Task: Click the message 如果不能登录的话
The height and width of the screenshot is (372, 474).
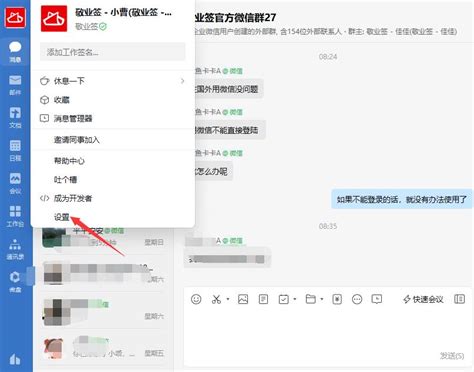Action: (402, 199)
